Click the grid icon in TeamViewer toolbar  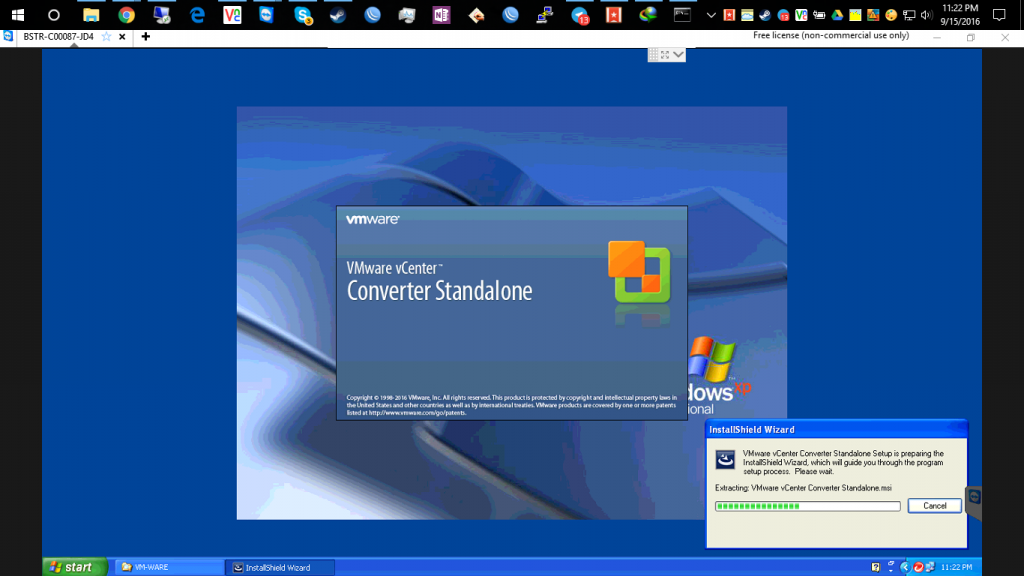coord(653,55)
